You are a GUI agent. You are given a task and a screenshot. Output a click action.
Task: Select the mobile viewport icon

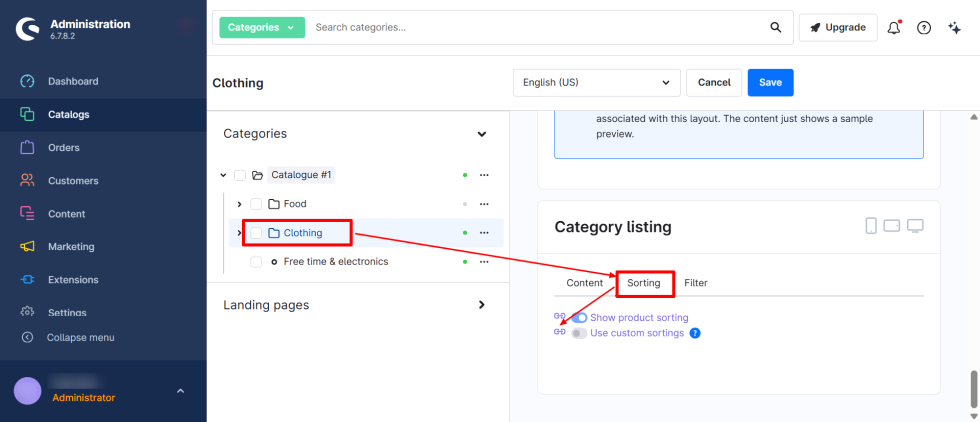(871, 226)
